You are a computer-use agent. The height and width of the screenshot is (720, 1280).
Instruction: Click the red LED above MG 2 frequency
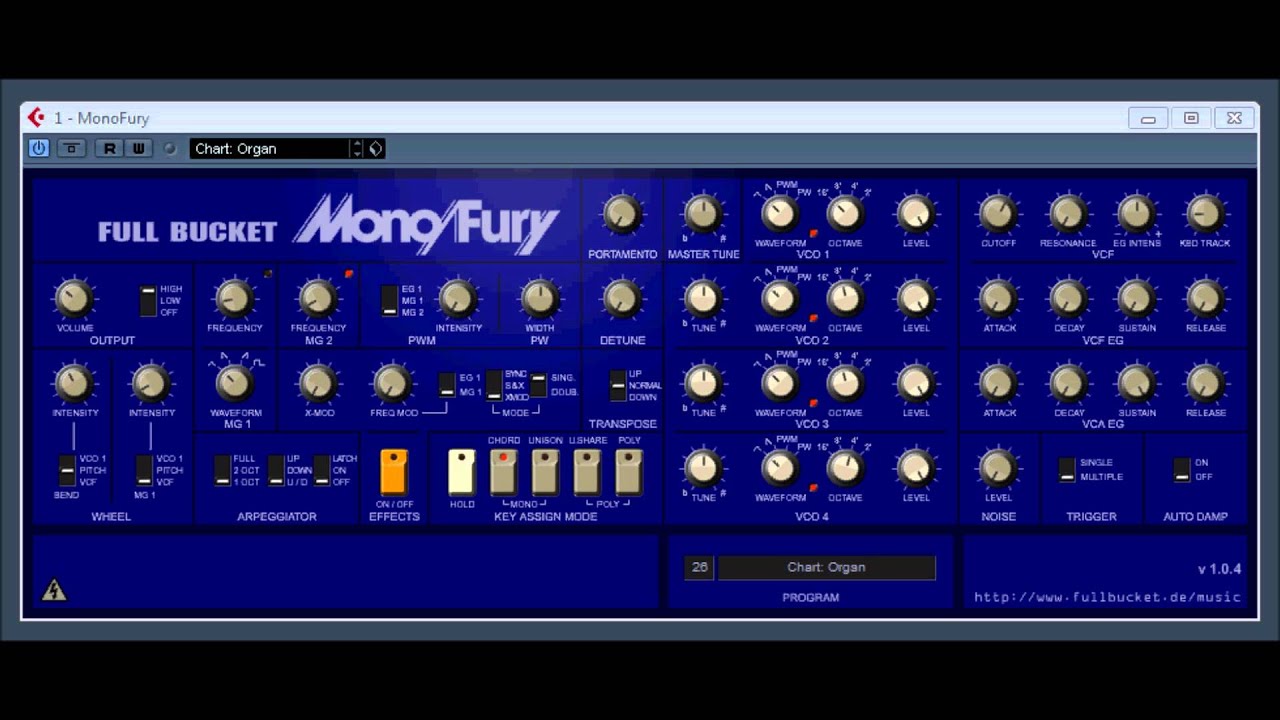(x=349, y=274)
